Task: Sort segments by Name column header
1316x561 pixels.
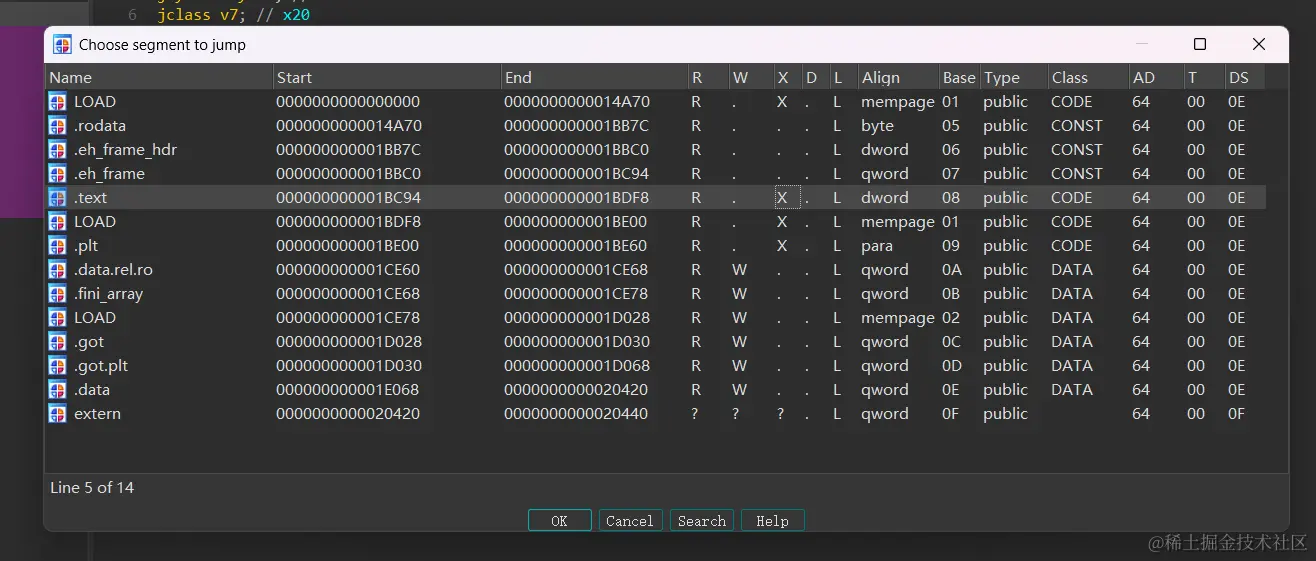Action: point(159,77)
